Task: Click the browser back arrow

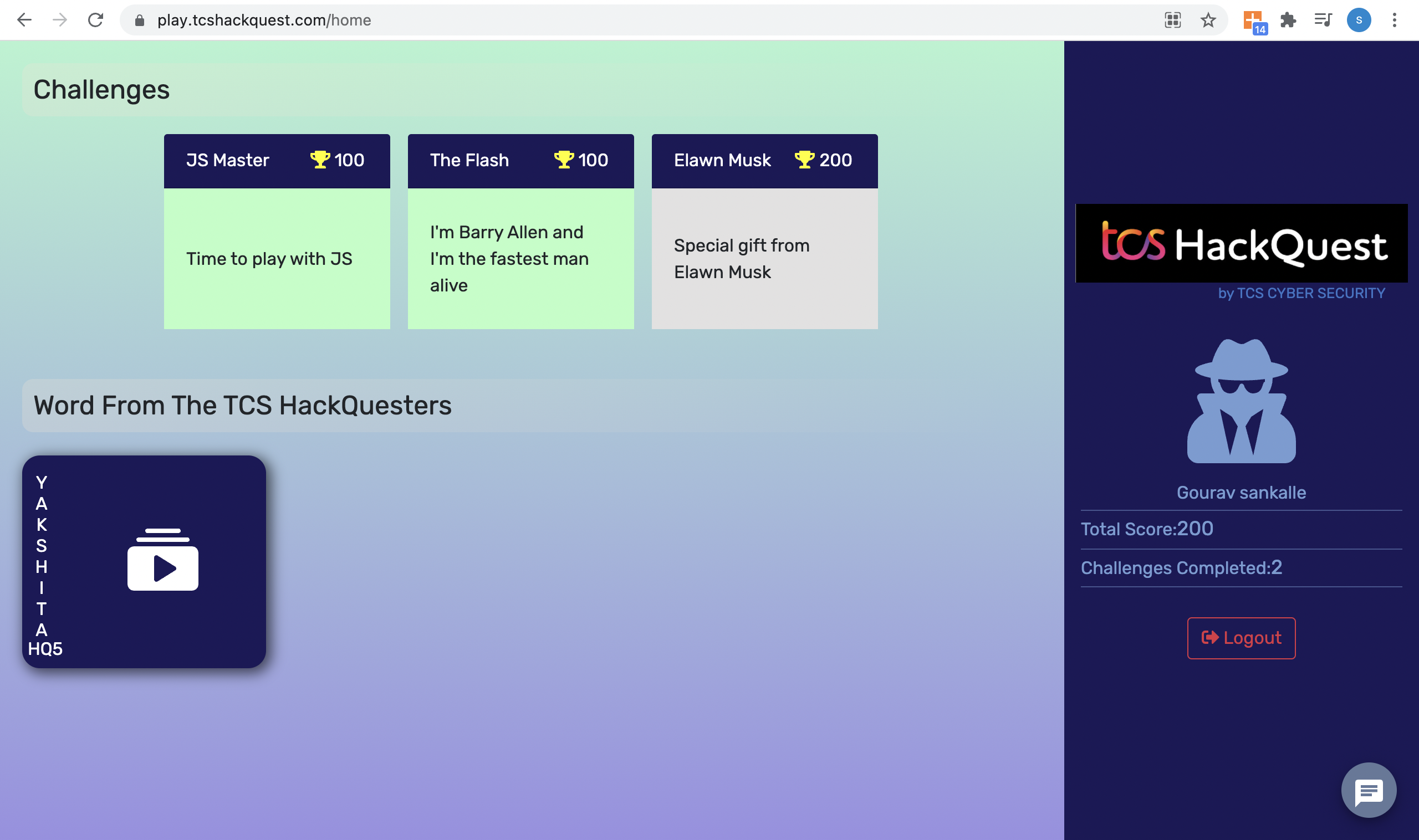Action: pyautogui.click(x=24, y=21)
